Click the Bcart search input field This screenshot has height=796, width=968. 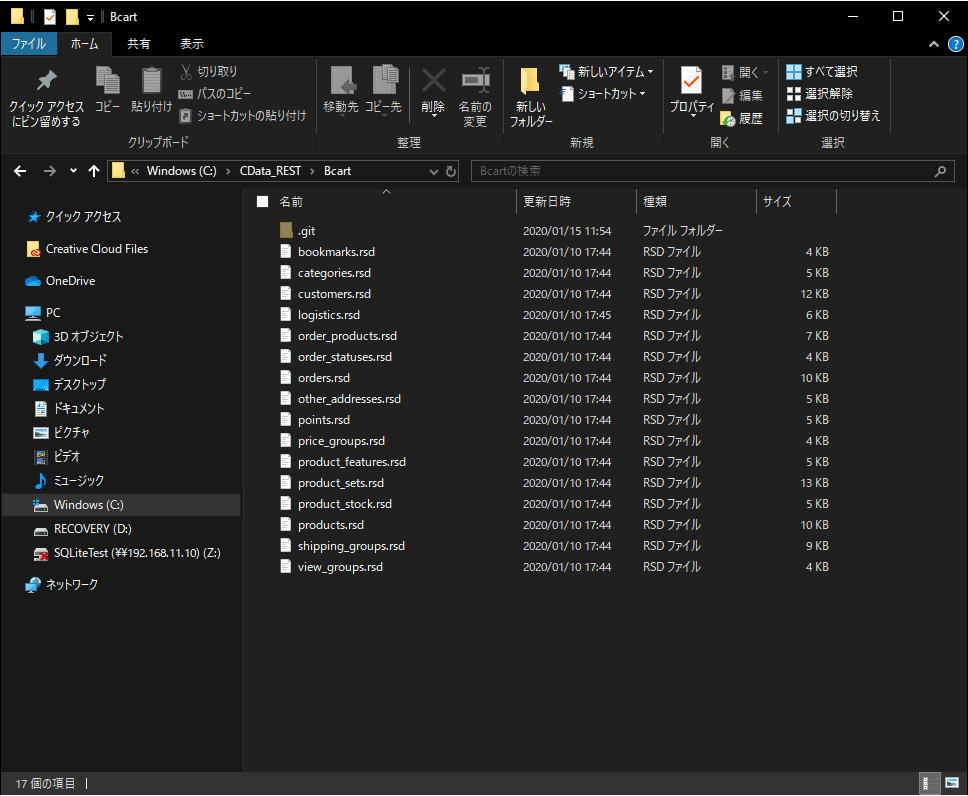700,171
